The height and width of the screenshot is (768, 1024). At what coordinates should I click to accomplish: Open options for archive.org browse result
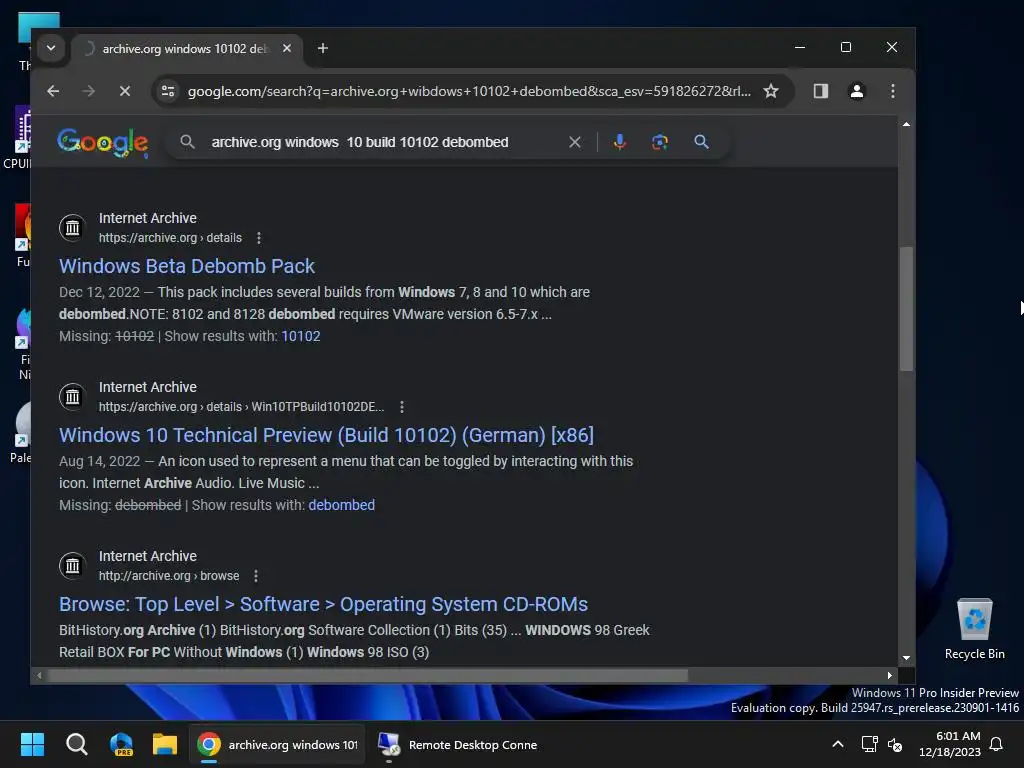(256, 576)
